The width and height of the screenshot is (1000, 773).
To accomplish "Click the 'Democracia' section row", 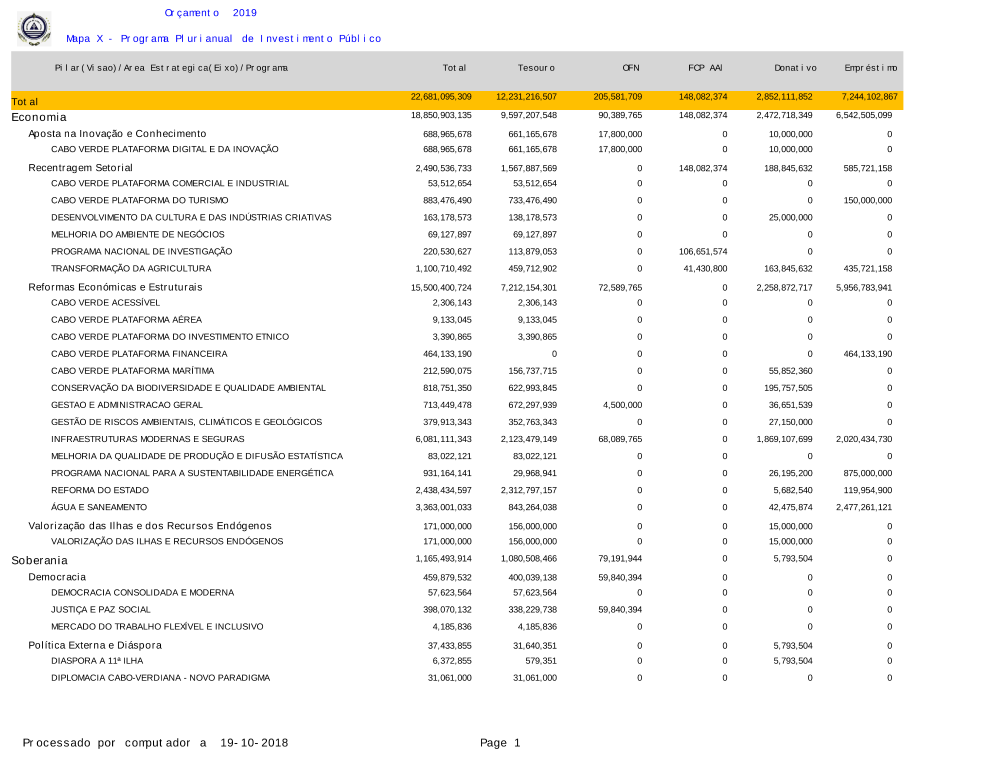I will tap(57, 577).
